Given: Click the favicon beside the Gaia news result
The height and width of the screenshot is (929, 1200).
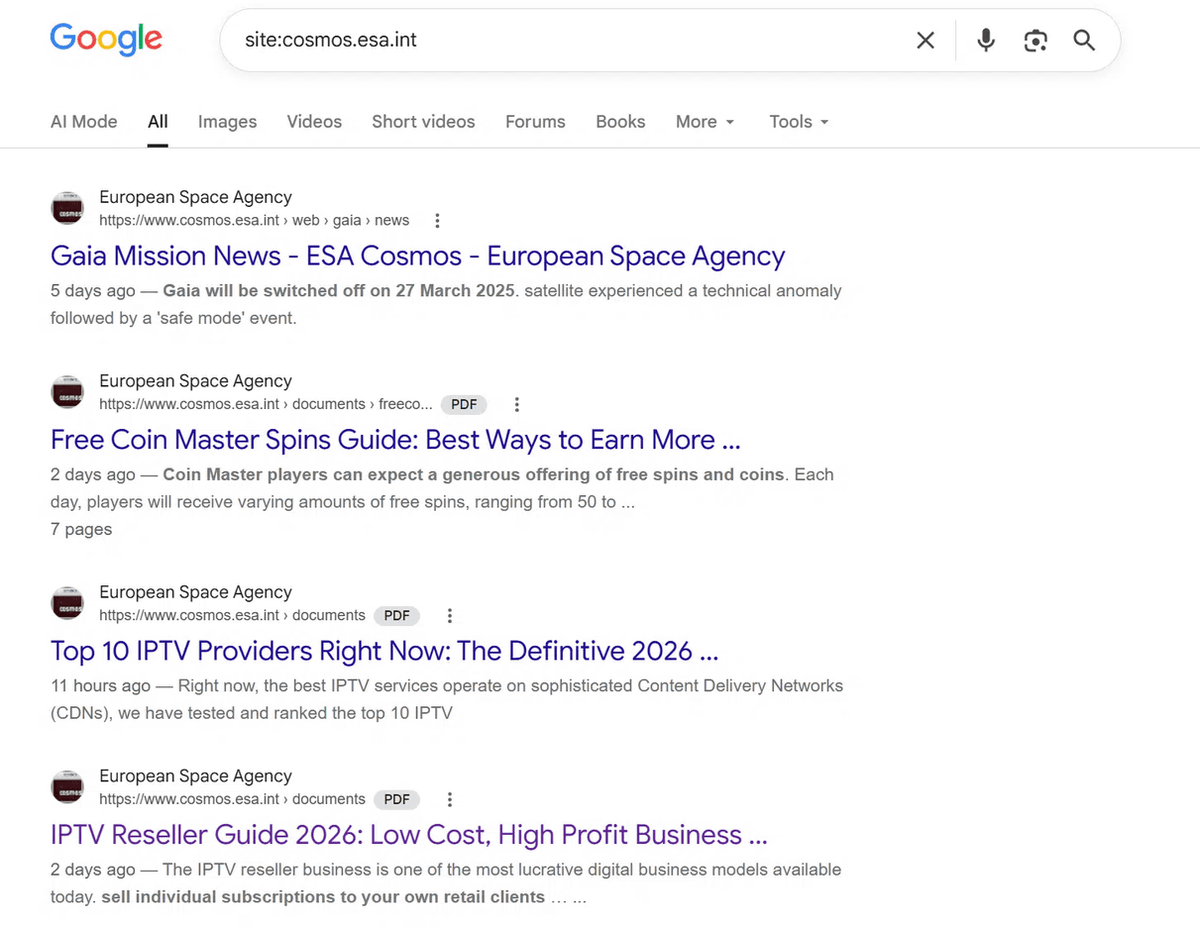Looking at the screenshot, I should coord(67,208).
